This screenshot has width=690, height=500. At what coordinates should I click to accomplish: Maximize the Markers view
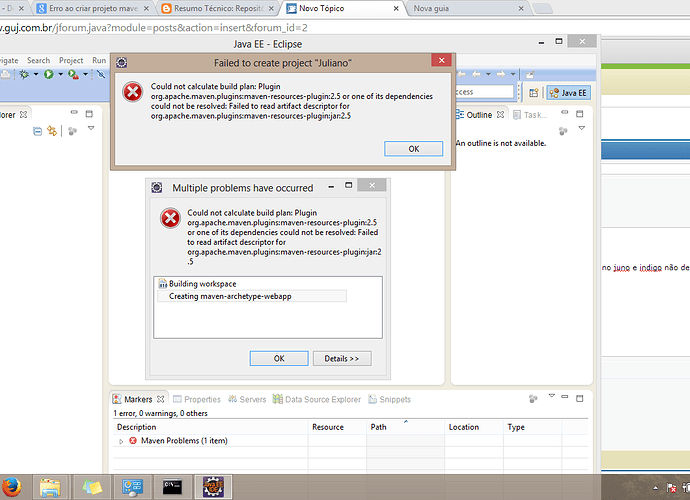(580, 398)
